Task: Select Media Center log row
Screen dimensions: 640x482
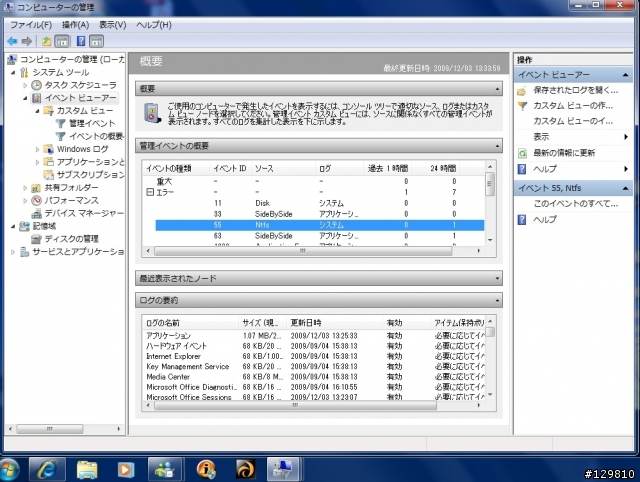Action: pos(314,377)
